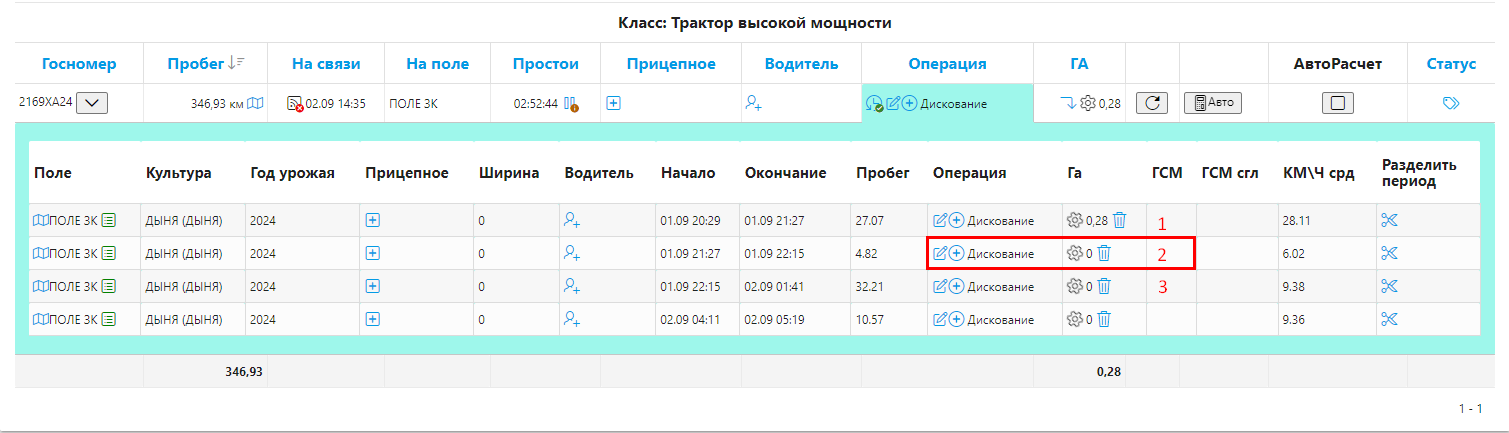Click the refresh button in main row
The height and width of the screenshot is (433, 1509).
click(1153, 103)
